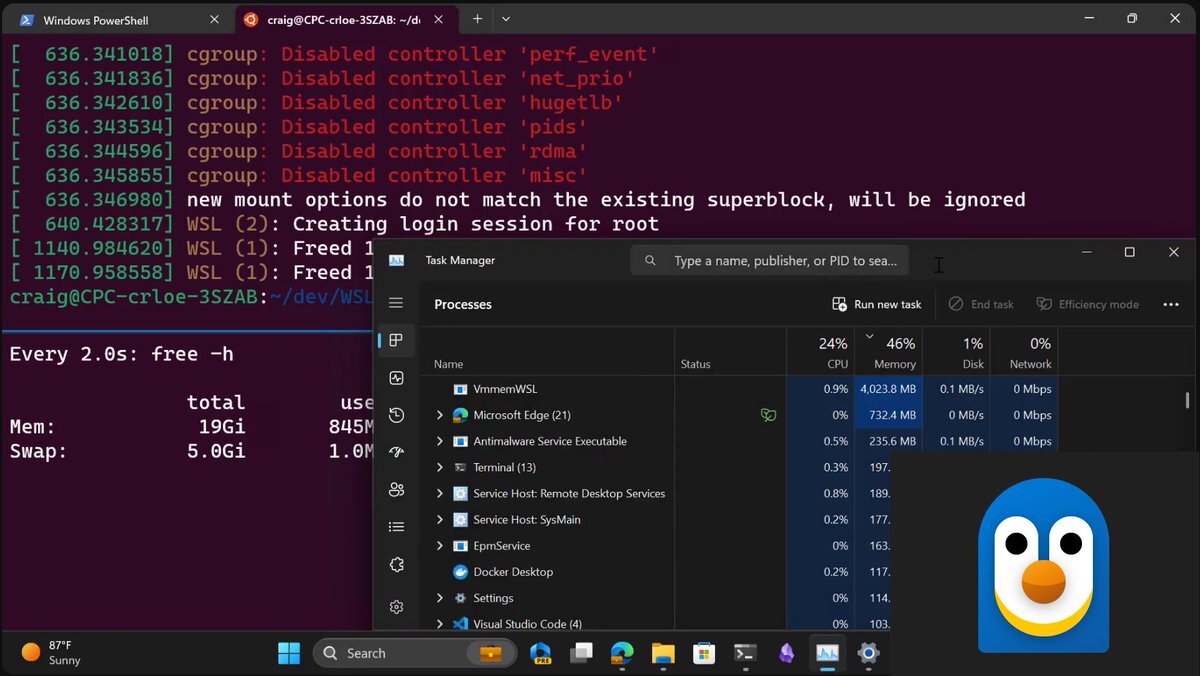Viewport: 1200px width, 676px height.
Task: Open the App history page
Action: [396, 415]
